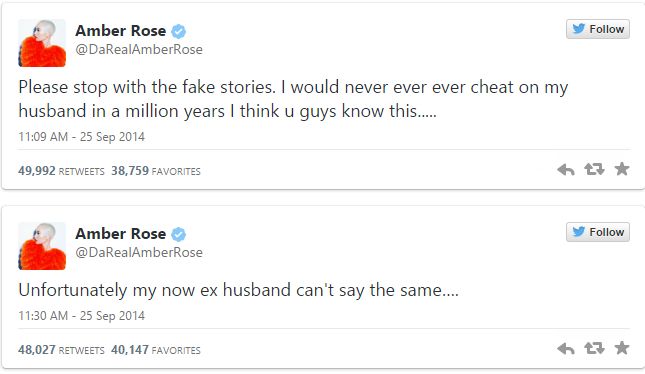
Task: Favorite the first tweet with star icon
Action: (x=622, y=169)
